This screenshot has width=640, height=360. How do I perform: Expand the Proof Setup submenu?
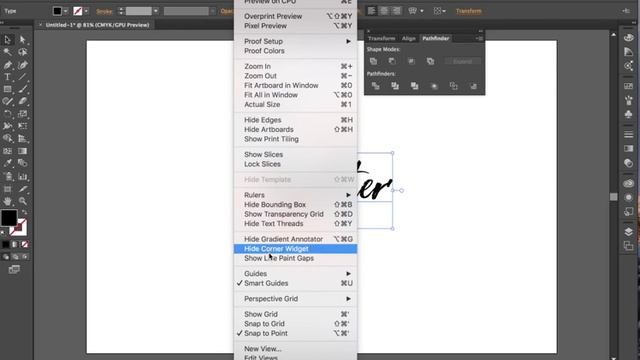[x=296, y=41]
